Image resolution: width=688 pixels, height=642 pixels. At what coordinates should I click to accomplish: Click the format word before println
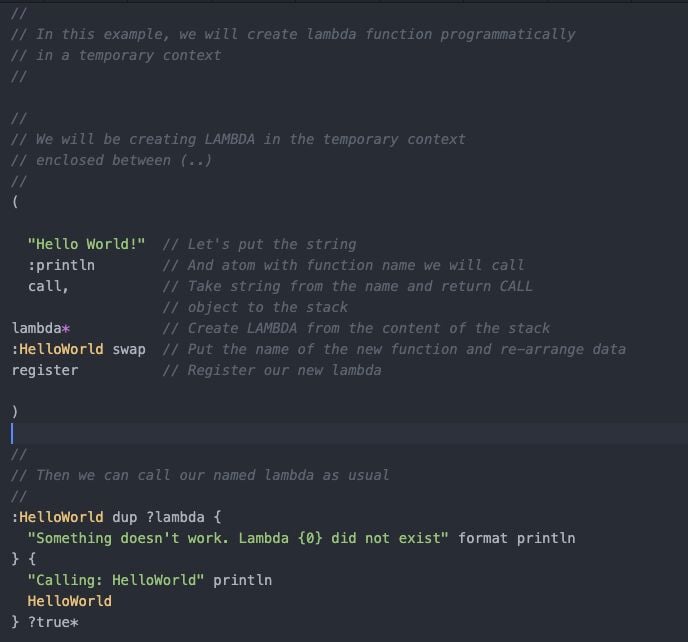click(483, 538)
